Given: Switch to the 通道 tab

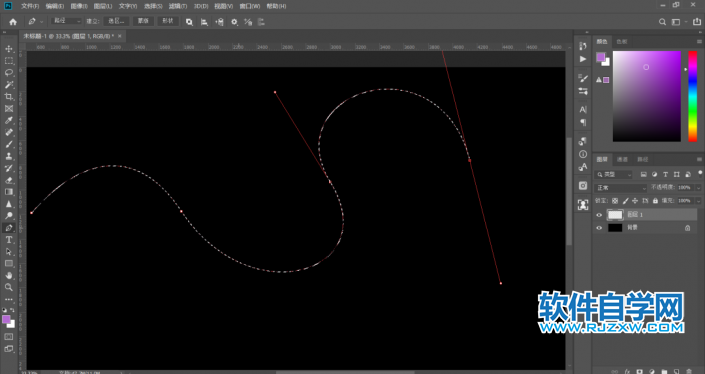Looking at the screenshot, I should (622, 159).
